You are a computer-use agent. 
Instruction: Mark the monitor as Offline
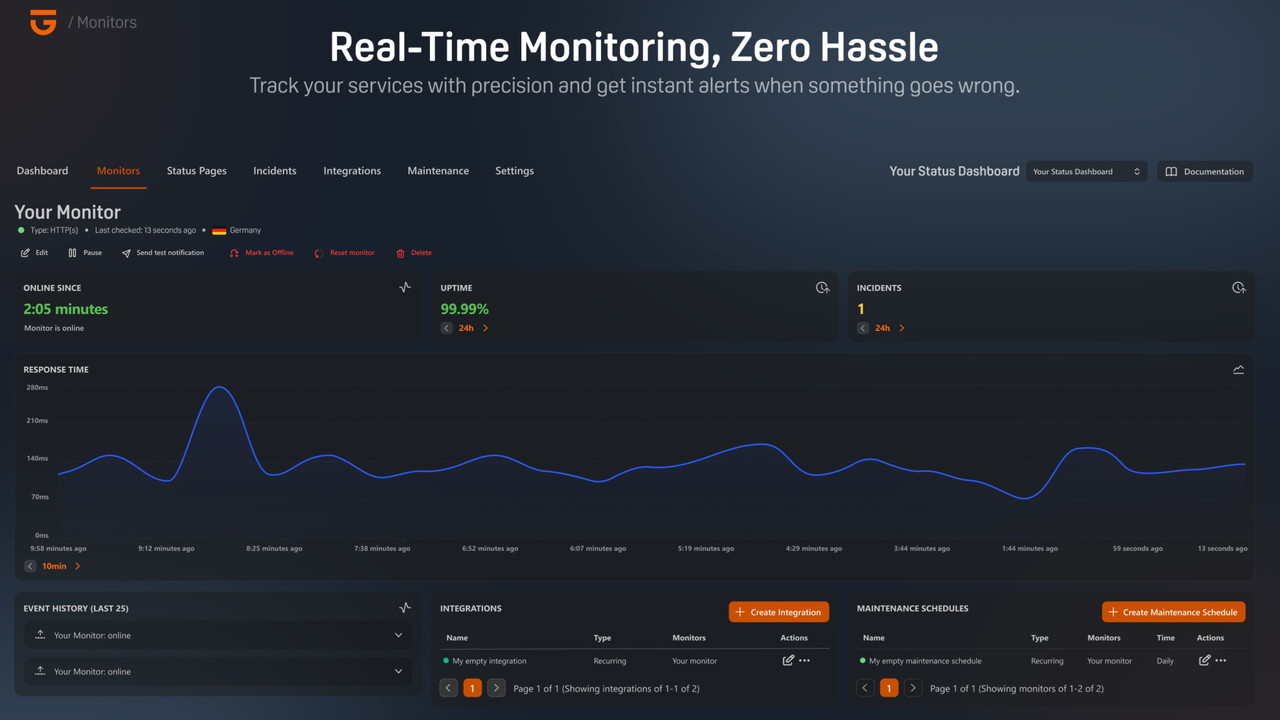261,253
